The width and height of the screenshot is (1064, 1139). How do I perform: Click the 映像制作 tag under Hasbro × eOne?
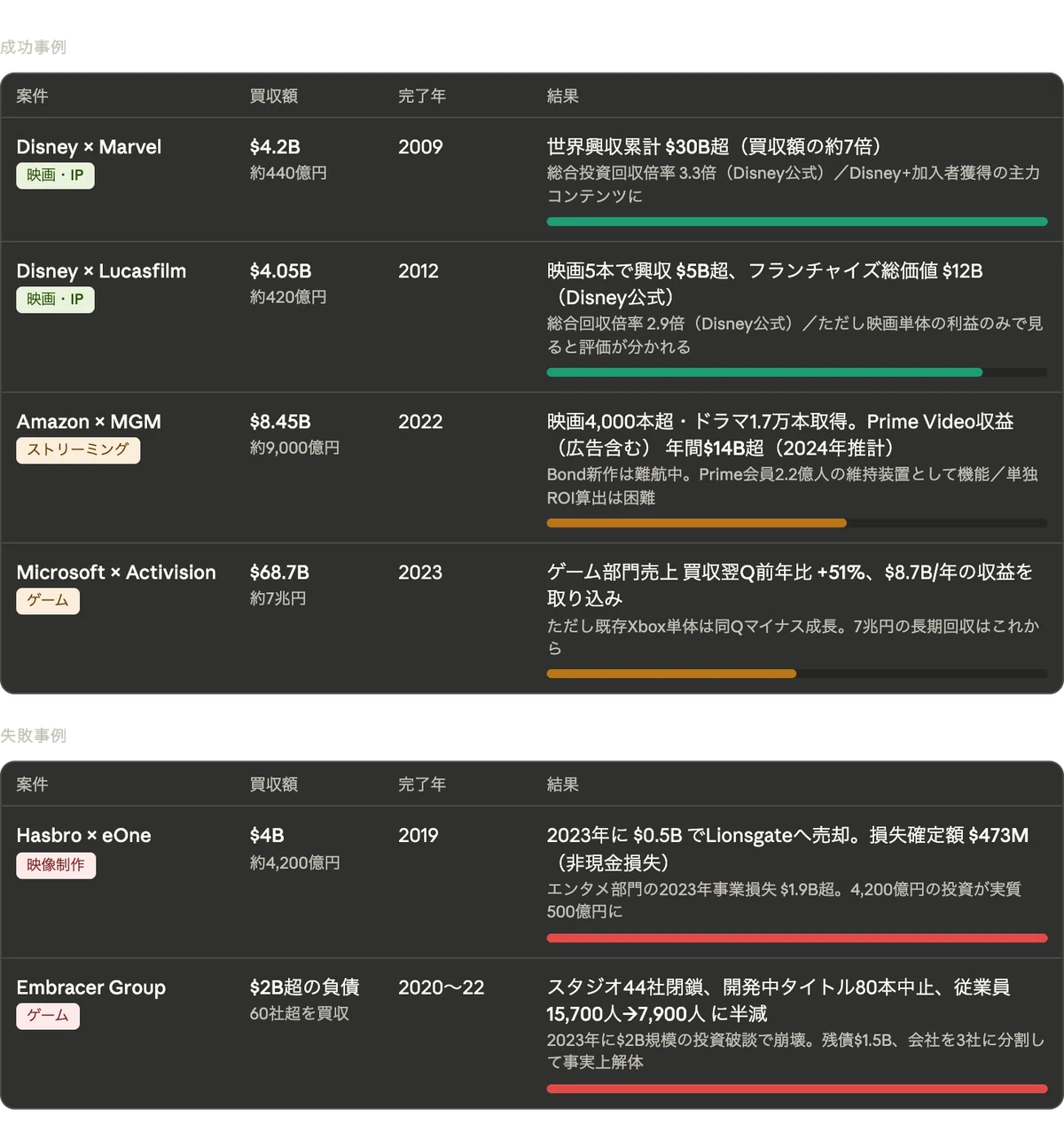coord(56,865)
